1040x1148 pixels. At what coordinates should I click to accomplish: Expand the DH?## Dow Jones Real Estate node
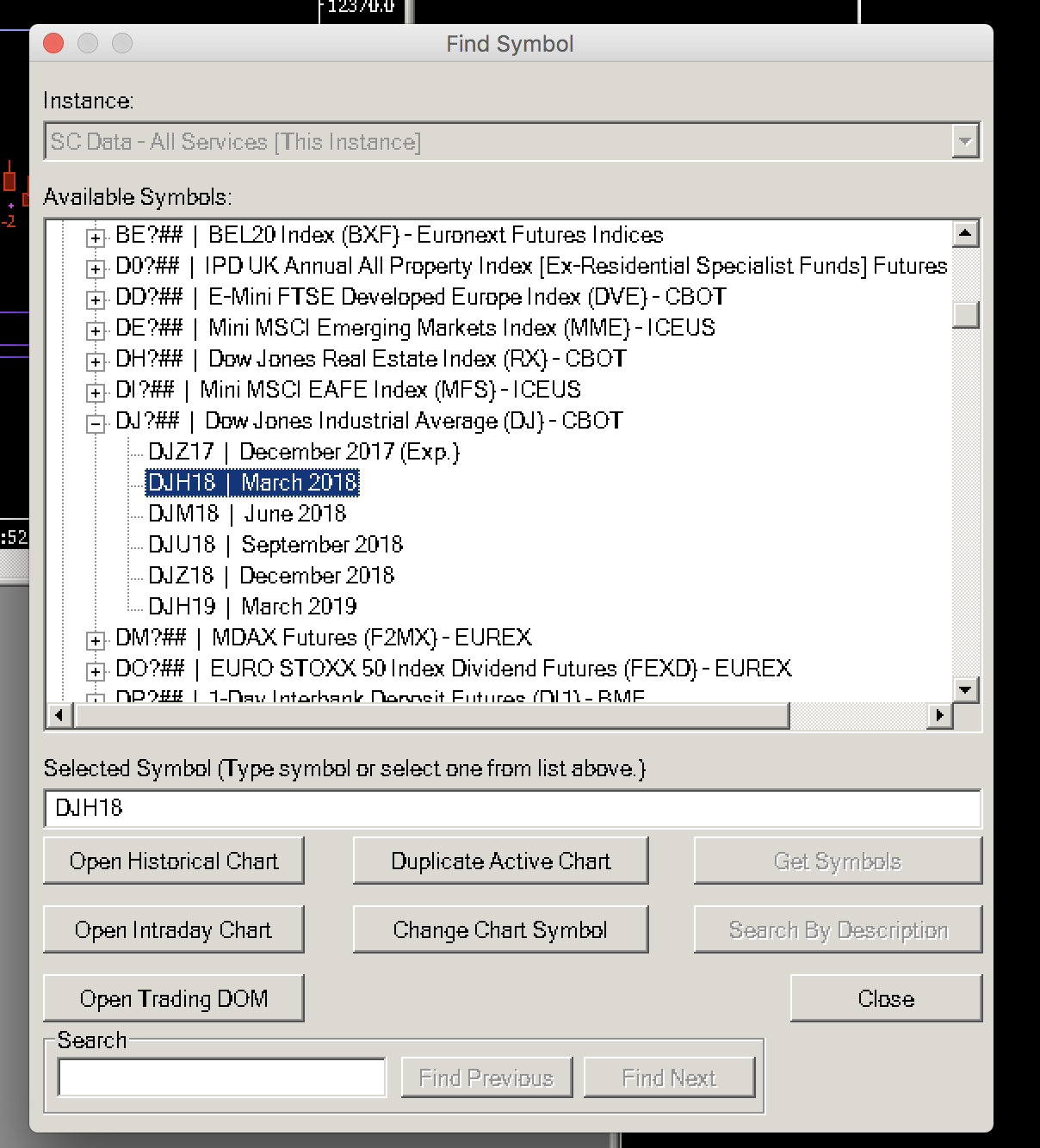96,361
